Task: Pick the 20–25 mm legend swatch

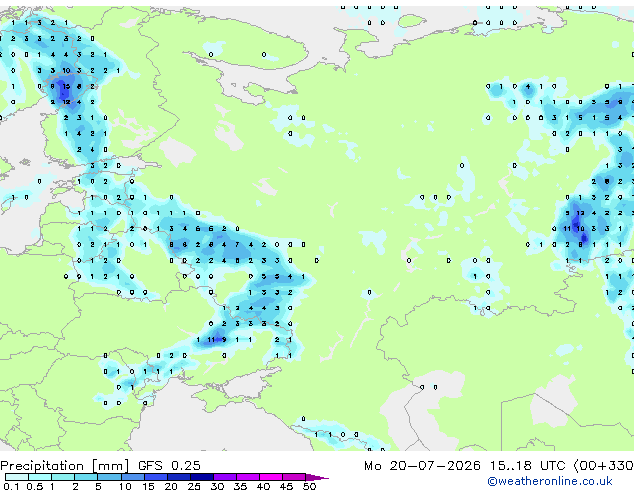Action: (179, 477)
